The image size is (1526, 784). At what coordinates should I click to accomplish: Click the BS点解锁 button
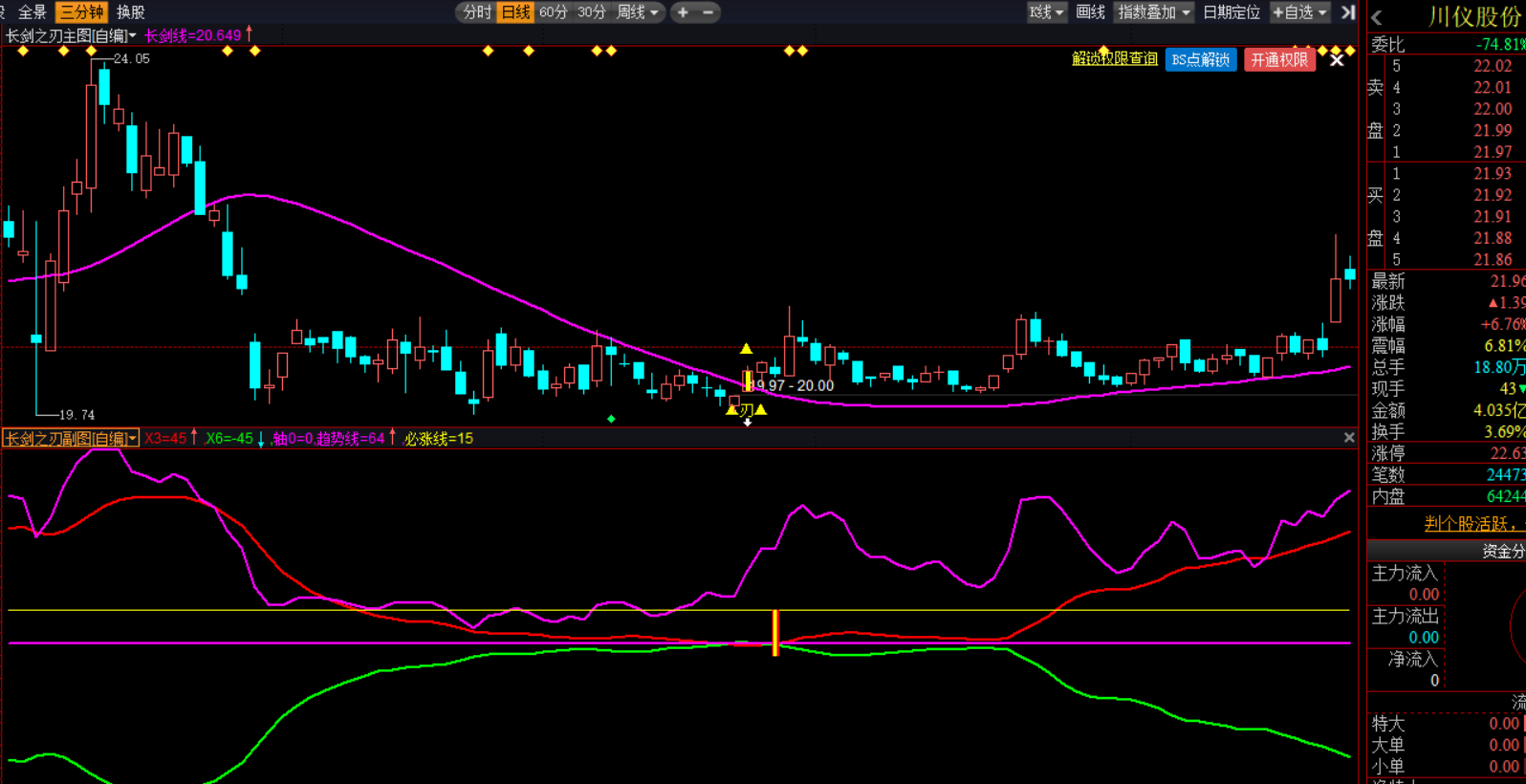[x=1200, y=60]
